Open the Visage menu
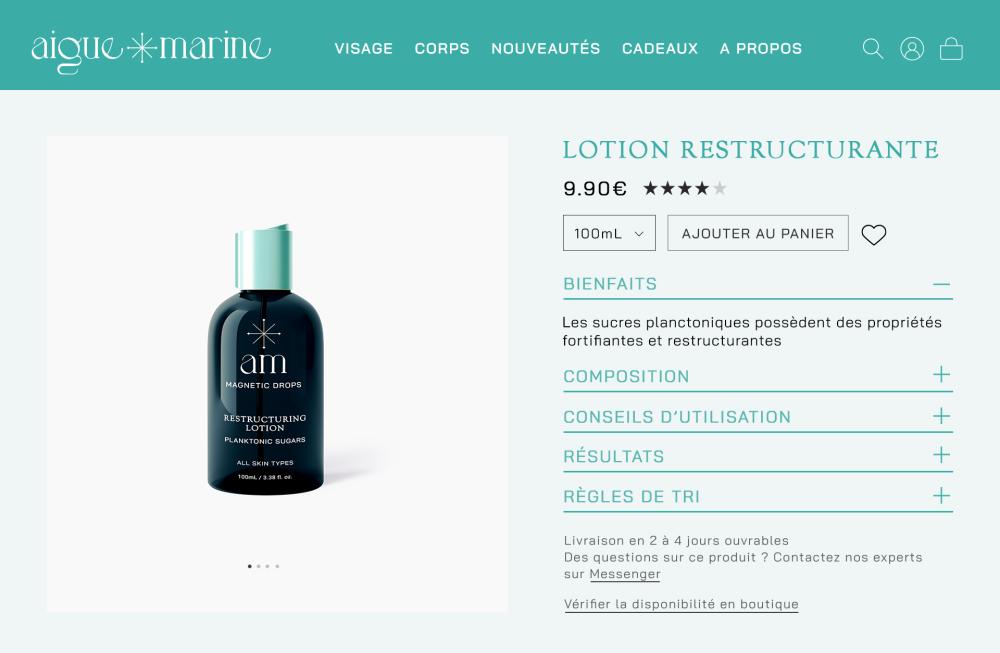 click(364, 48)
